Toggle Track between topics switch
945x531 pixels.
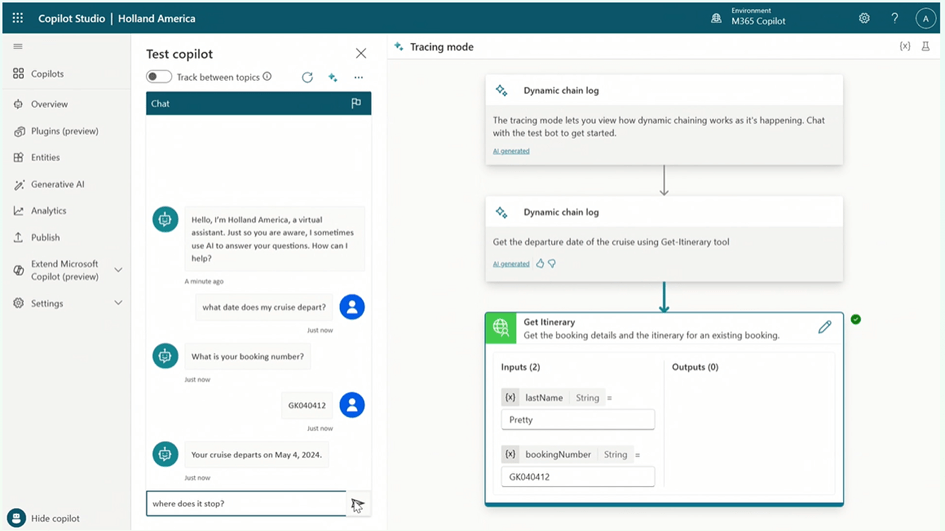[x=158, y=77]
